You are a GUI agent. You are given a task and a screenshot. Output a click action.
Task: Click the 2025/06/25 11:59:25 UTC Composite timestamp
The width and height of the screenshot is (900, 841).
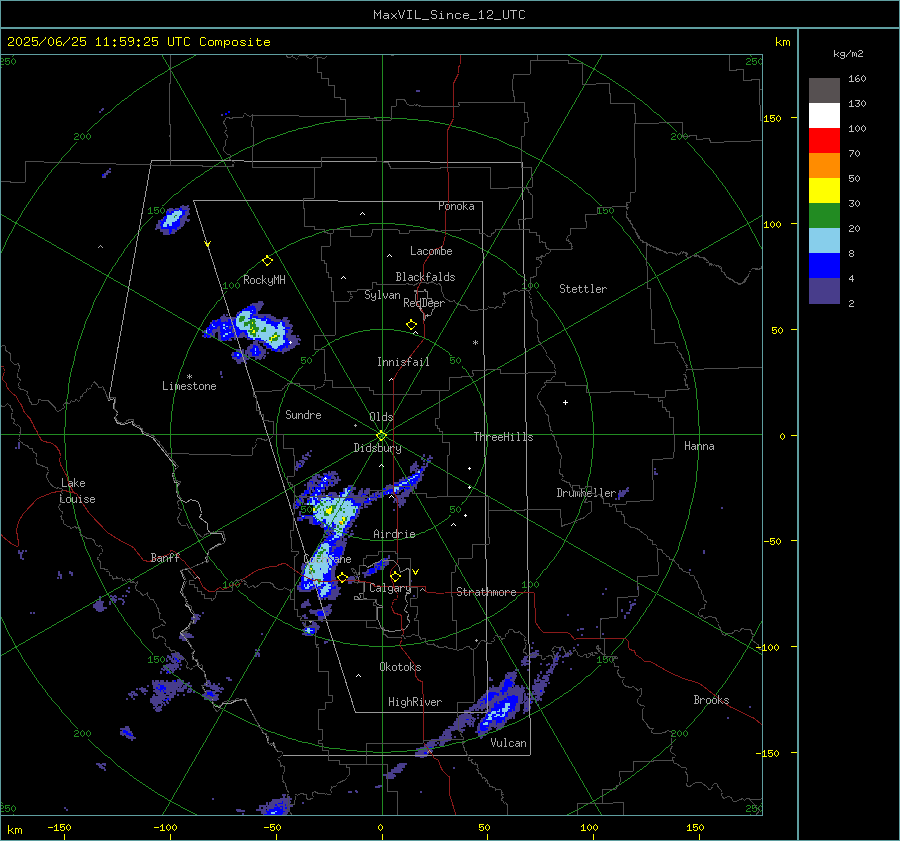point(138,42)
